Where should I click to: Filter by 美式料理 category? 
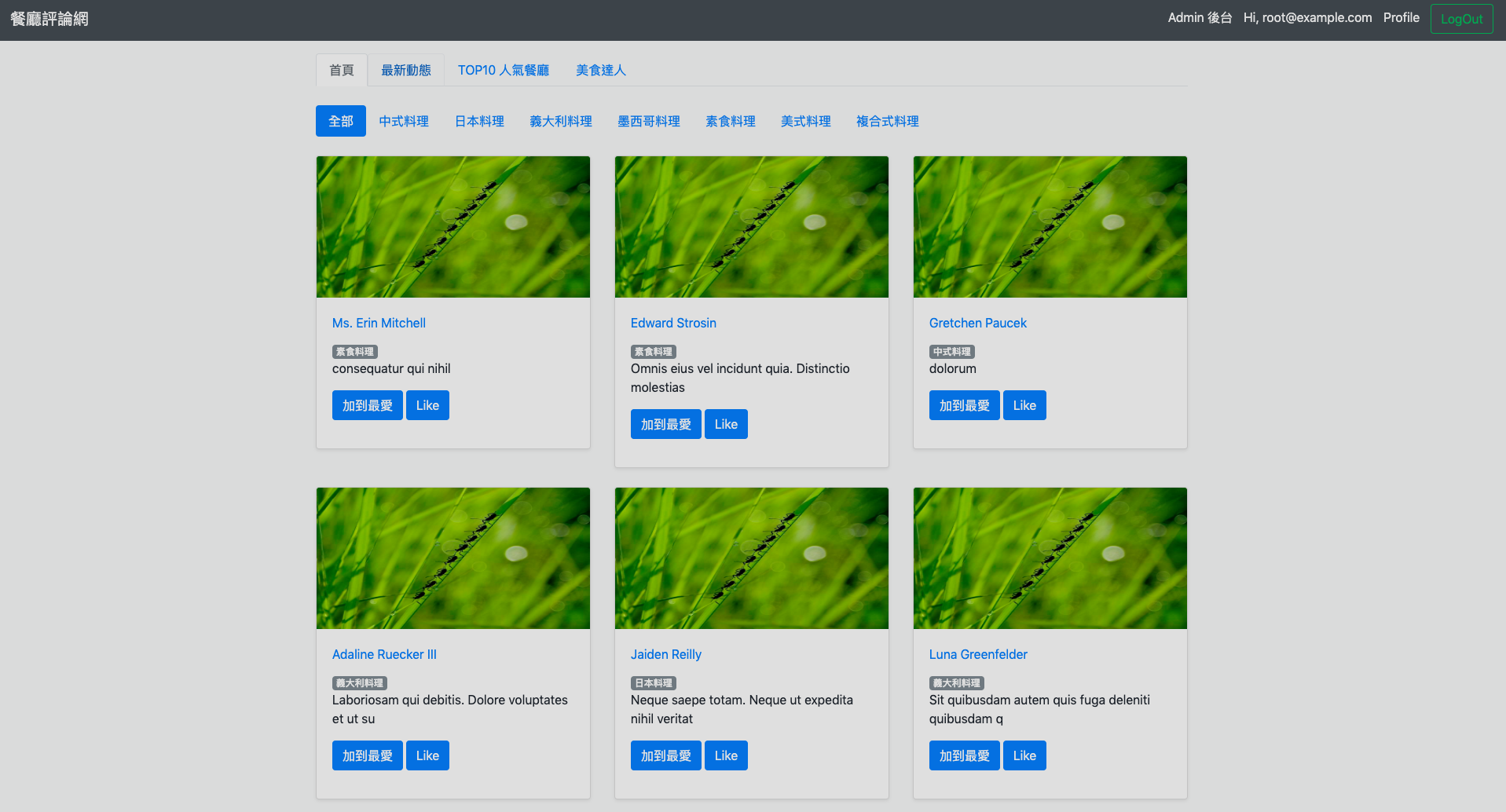[806, 121]
